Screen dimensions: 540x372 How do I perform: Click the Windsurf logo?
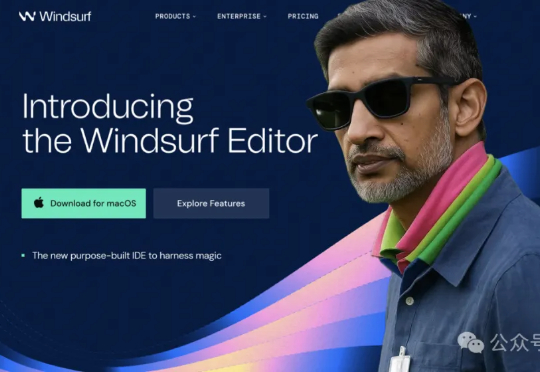[55, 16]
